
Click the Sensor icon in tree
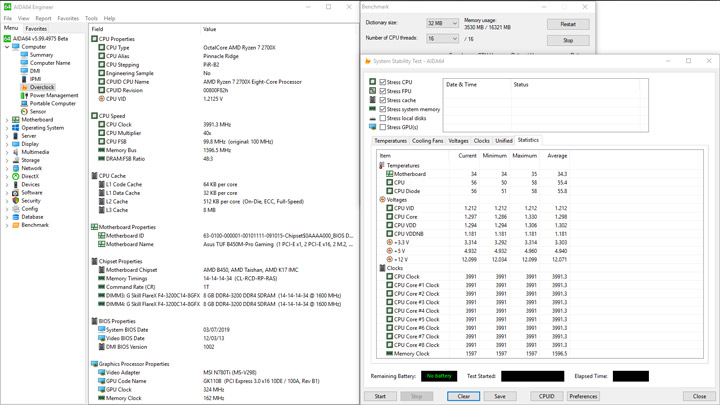[x=24, y=112]
